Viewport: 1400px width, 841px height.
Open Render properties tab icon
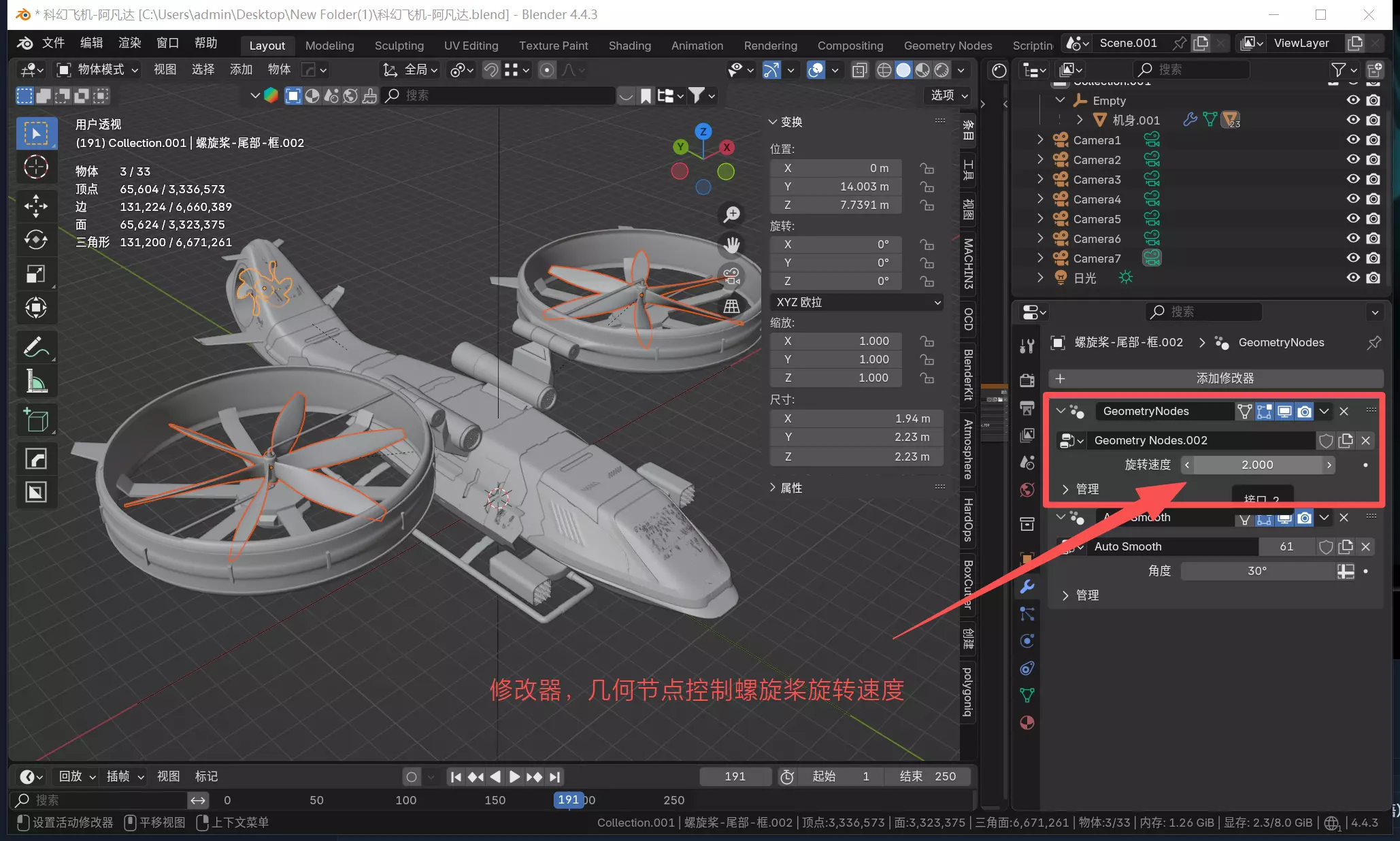pyautogui.click(x=1027, y=380)
